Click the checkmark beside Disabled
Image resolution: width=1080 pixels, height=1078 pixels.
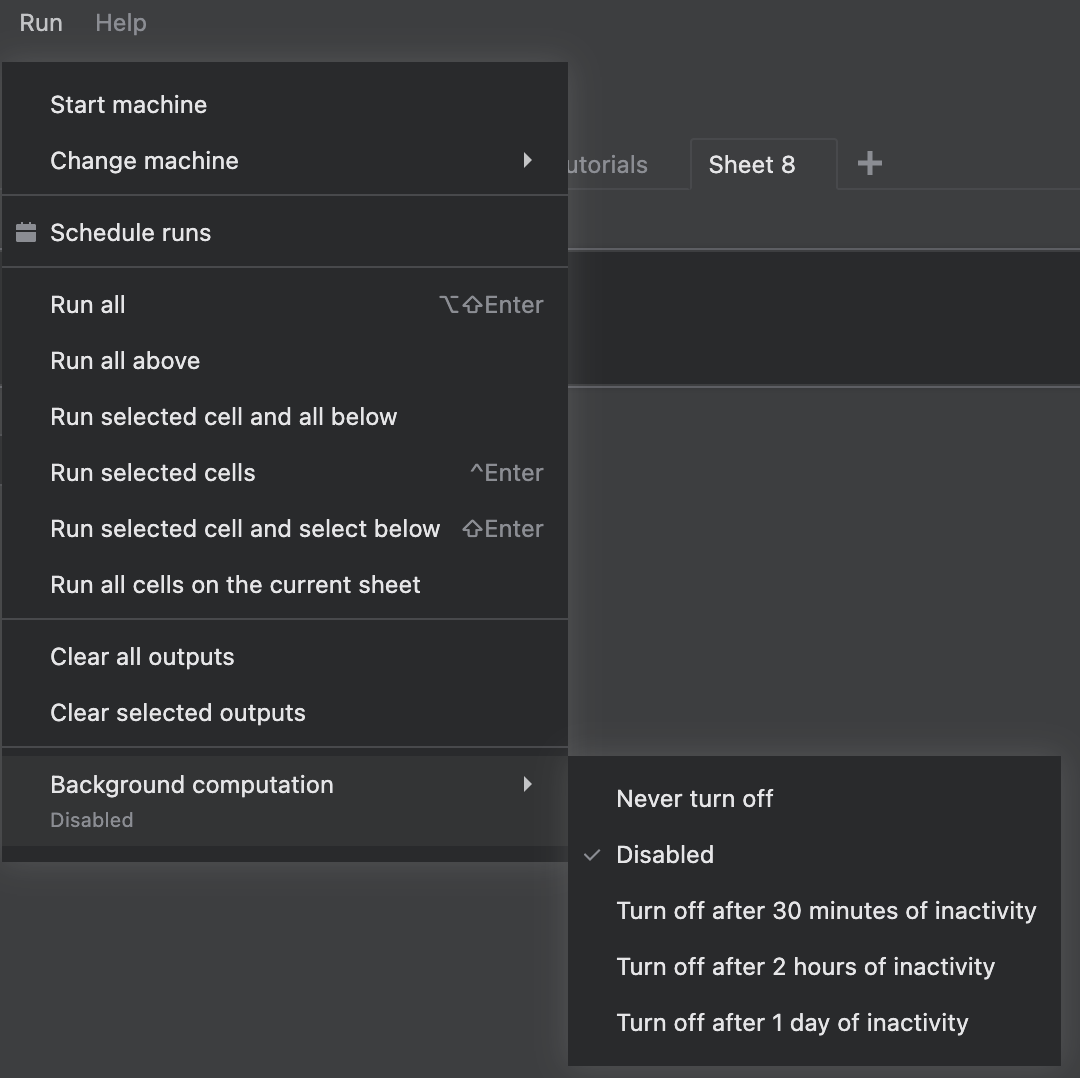click(x=592, y=855)
